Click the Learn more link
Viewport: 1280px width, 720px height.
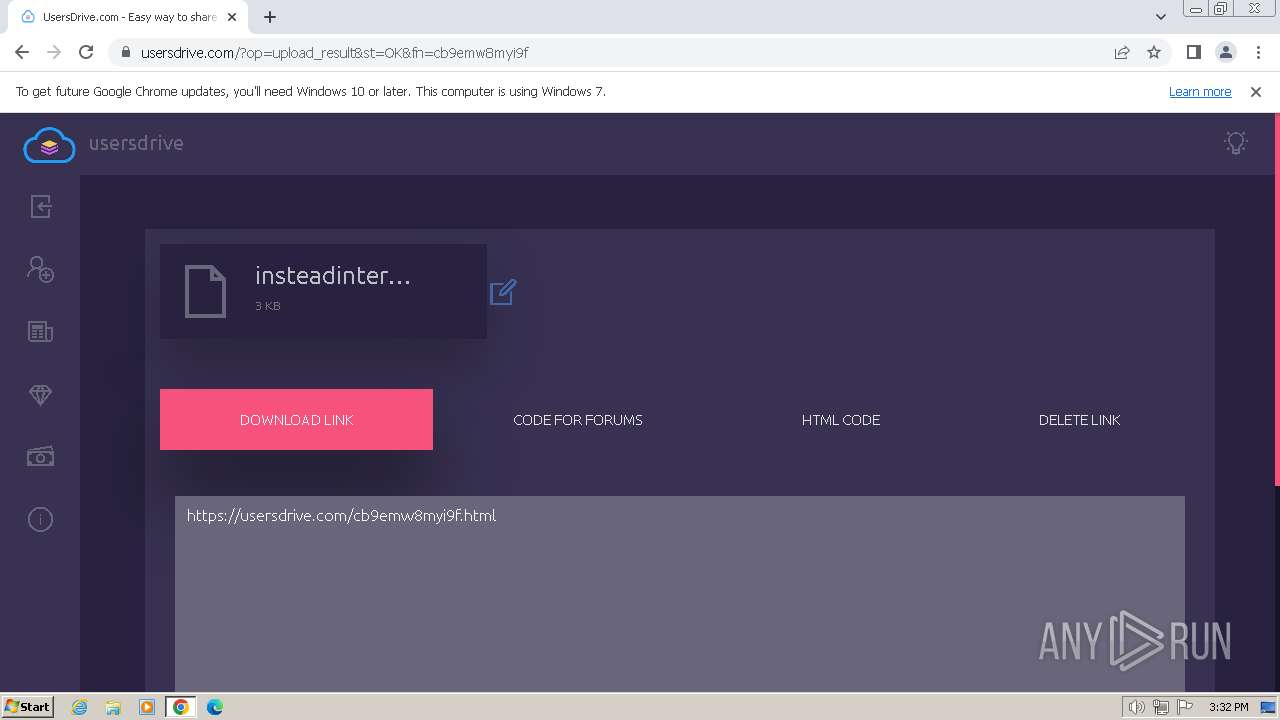coord(1200,92)
